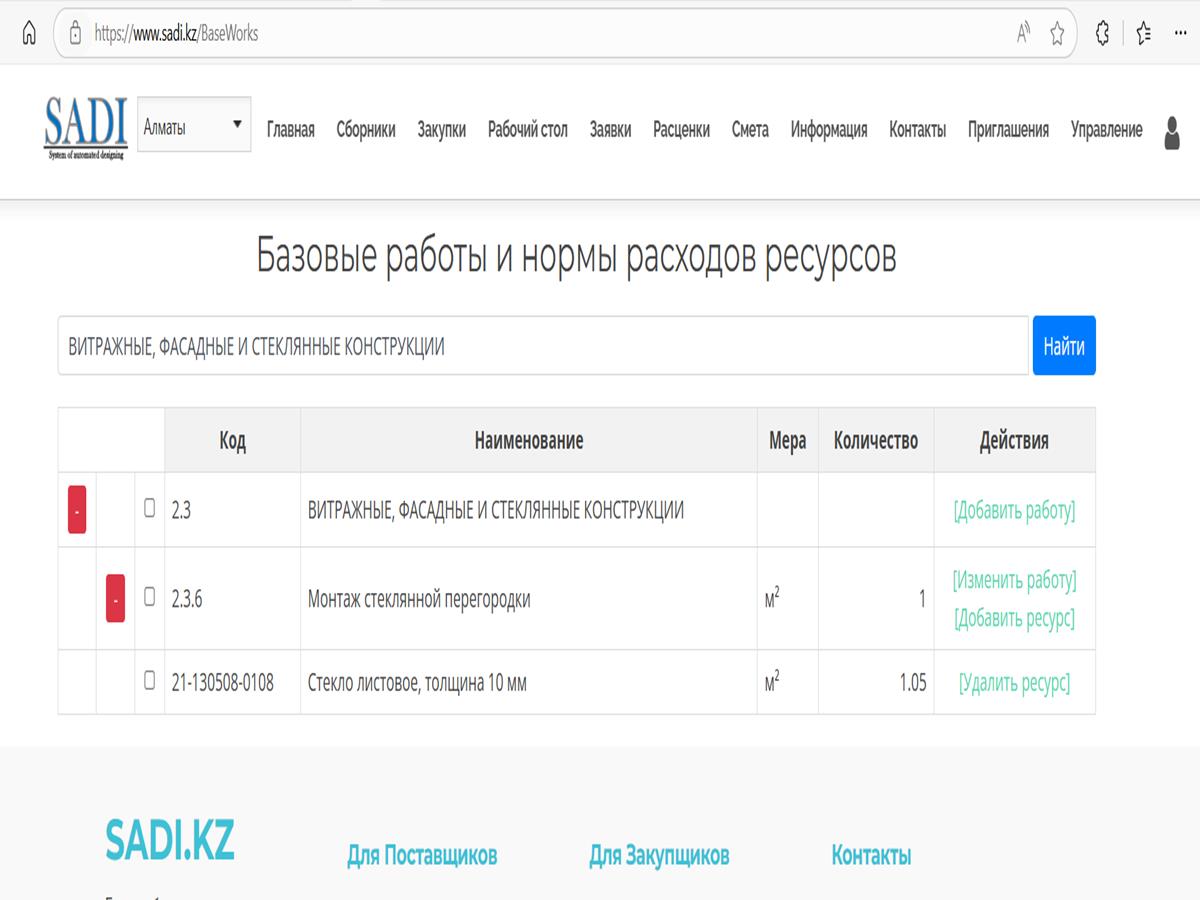The width and height of the screenshot is (1200, 900).
Task: Click the SADI logo
Action: (x=86, y=128)
